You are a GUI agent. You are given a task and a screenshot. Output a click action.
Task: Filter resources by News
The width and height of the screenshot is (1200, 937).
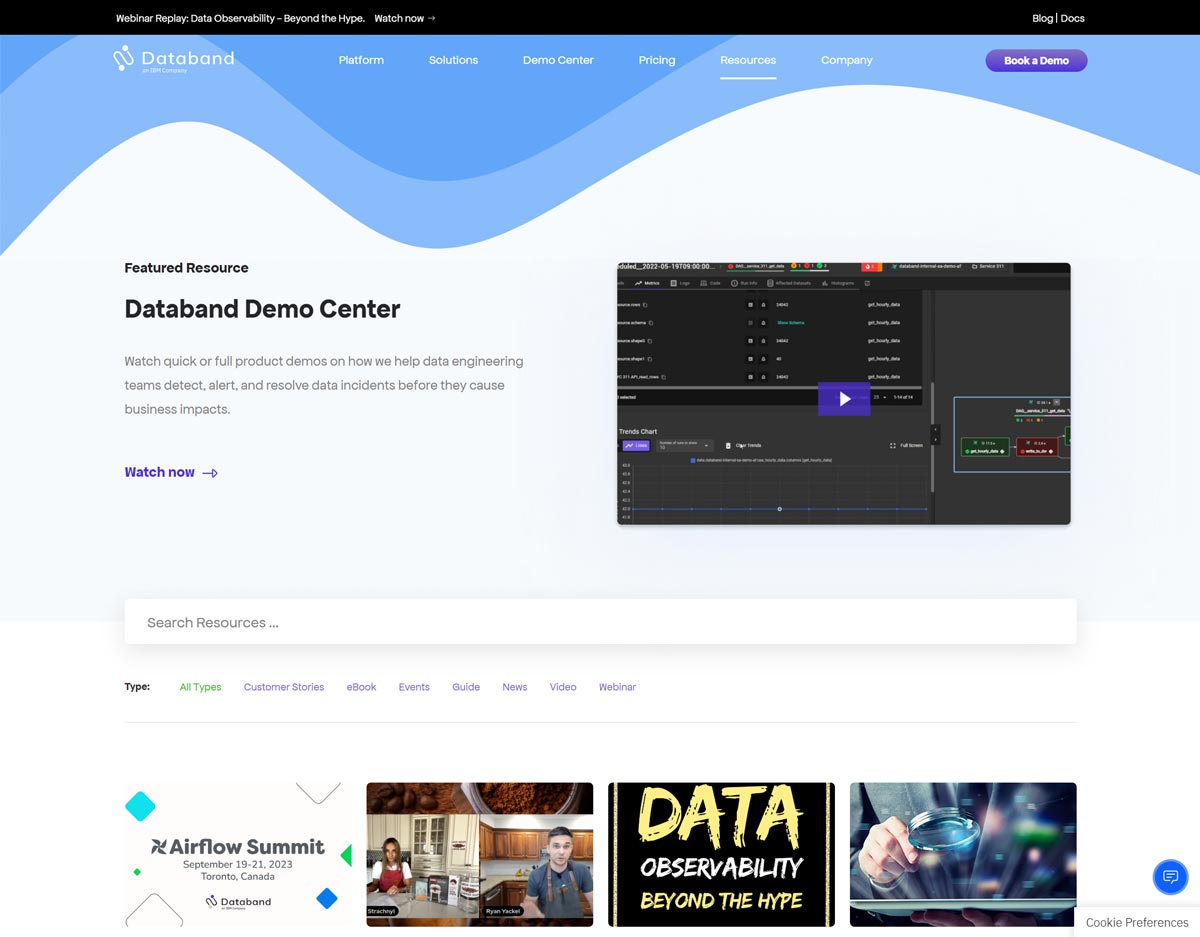click(x=515, y=687)
